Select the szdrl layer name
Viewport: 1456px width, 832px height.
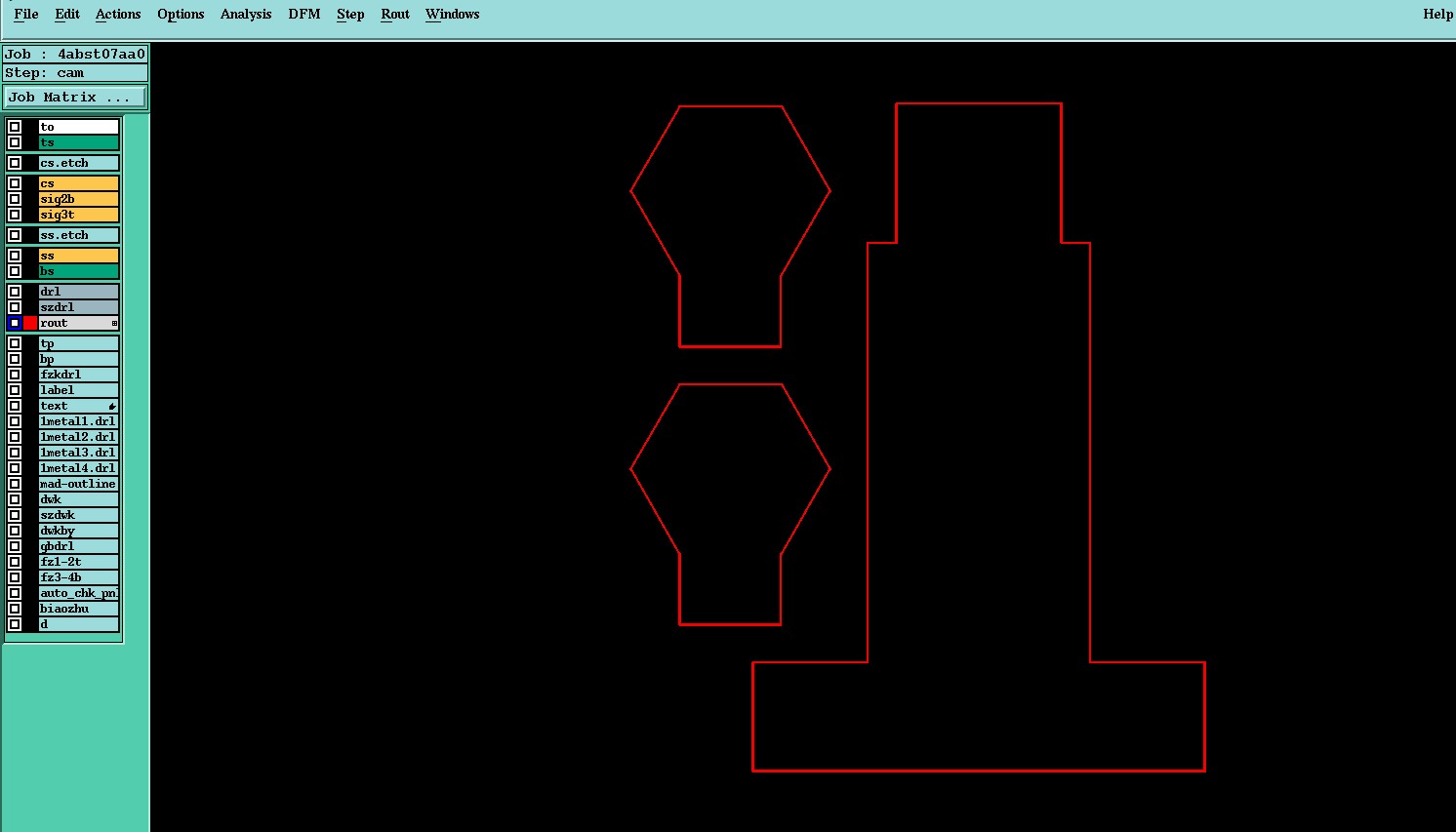tap(78, 307)
